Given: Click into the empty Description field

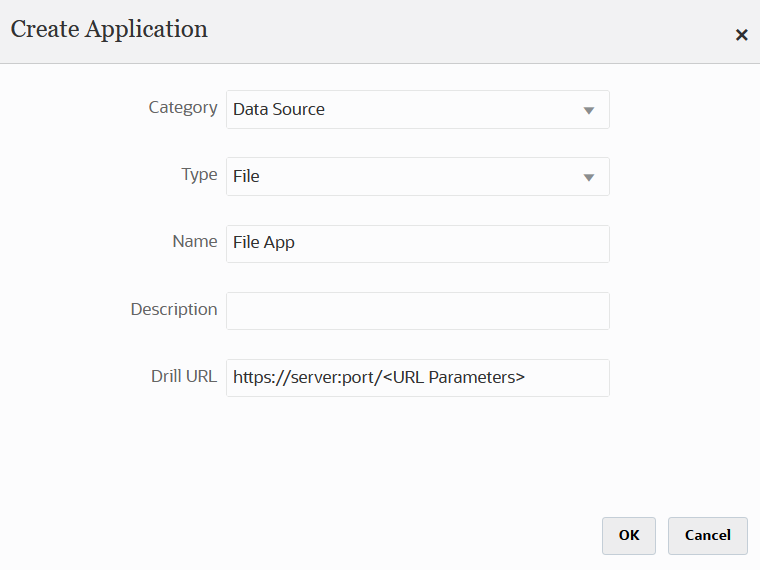Looking at the screenshot, I should 417,311.
